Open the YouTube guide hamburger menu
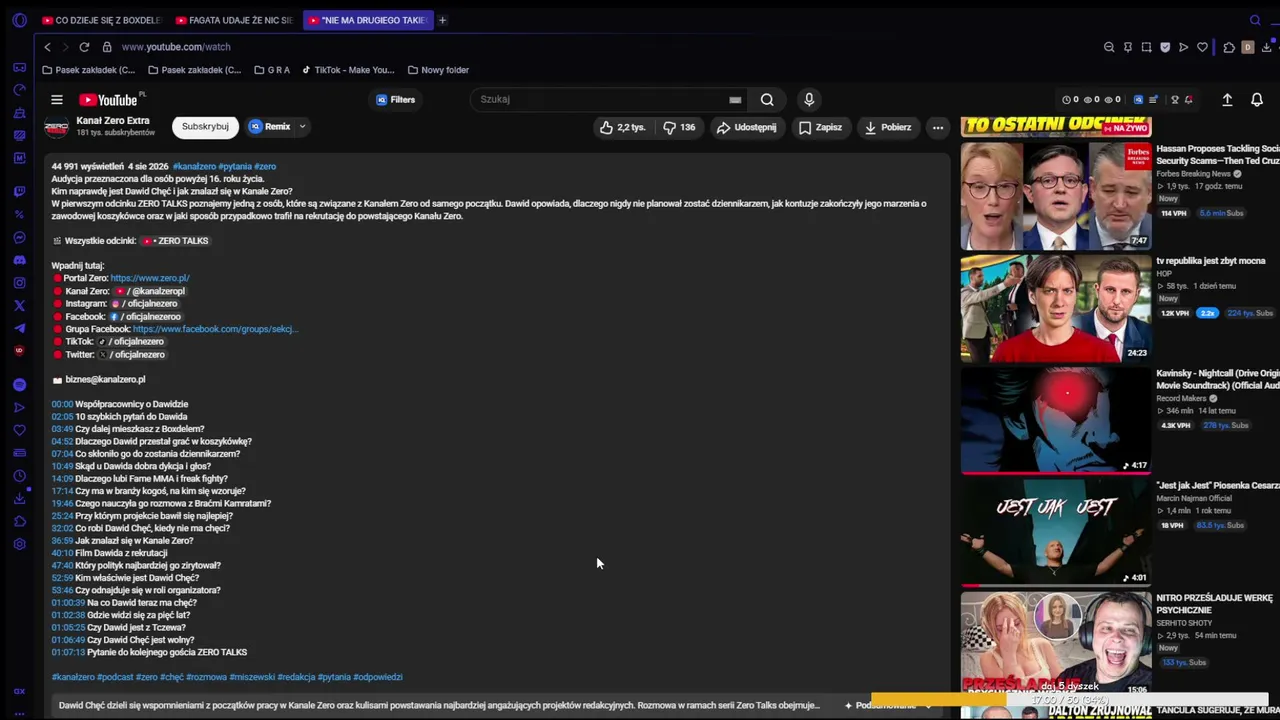Image resolution: width=1280 pixels, height=720 pixels. [x=57, y=100]
